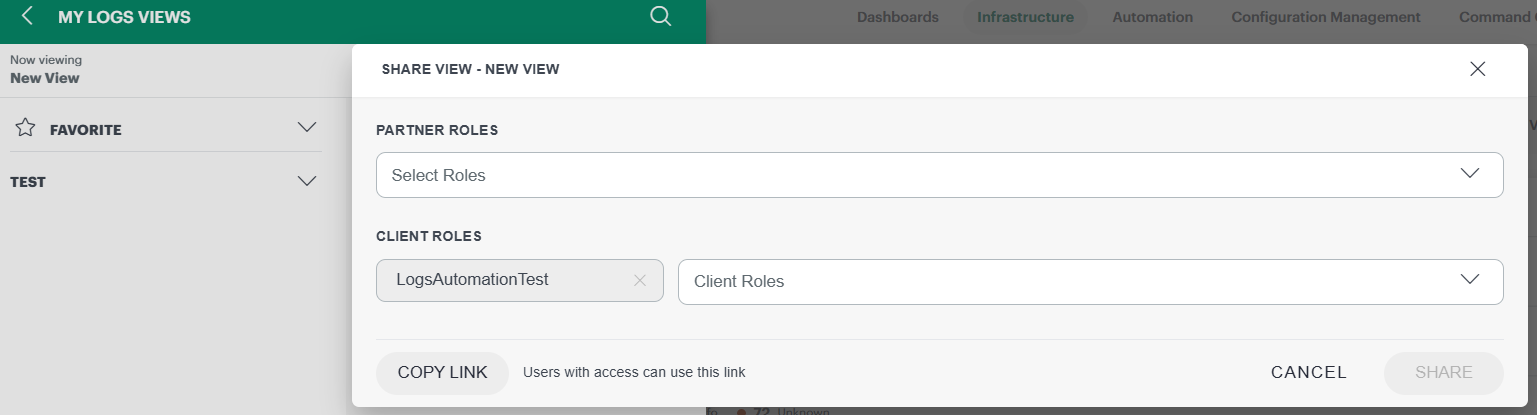Close the Share View dialog with X
Viewport: 1537px width, 415px height.
pyautogui.click(x=1477, y=69)
